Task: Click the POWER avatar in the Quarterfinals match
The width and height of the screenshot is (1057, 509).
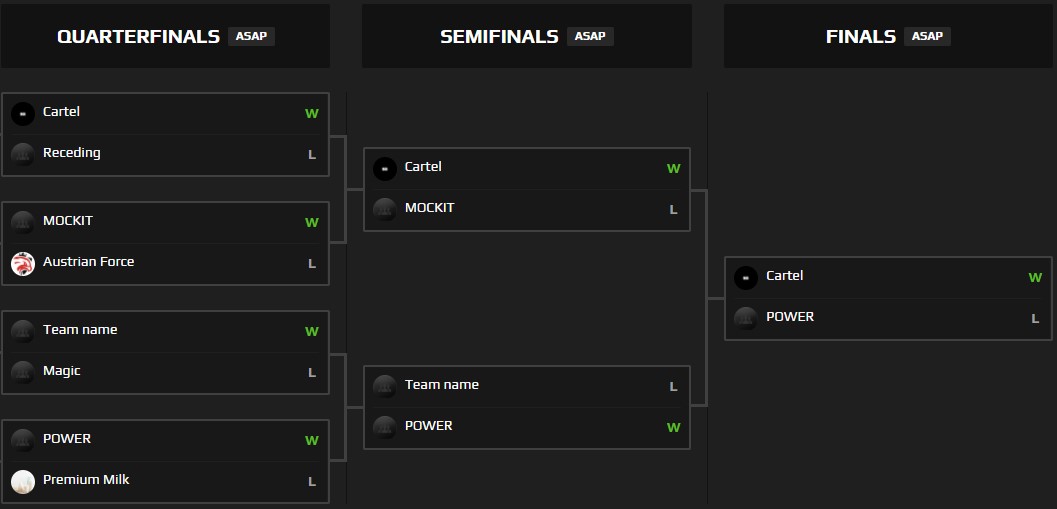Action: tap(23, 440)
